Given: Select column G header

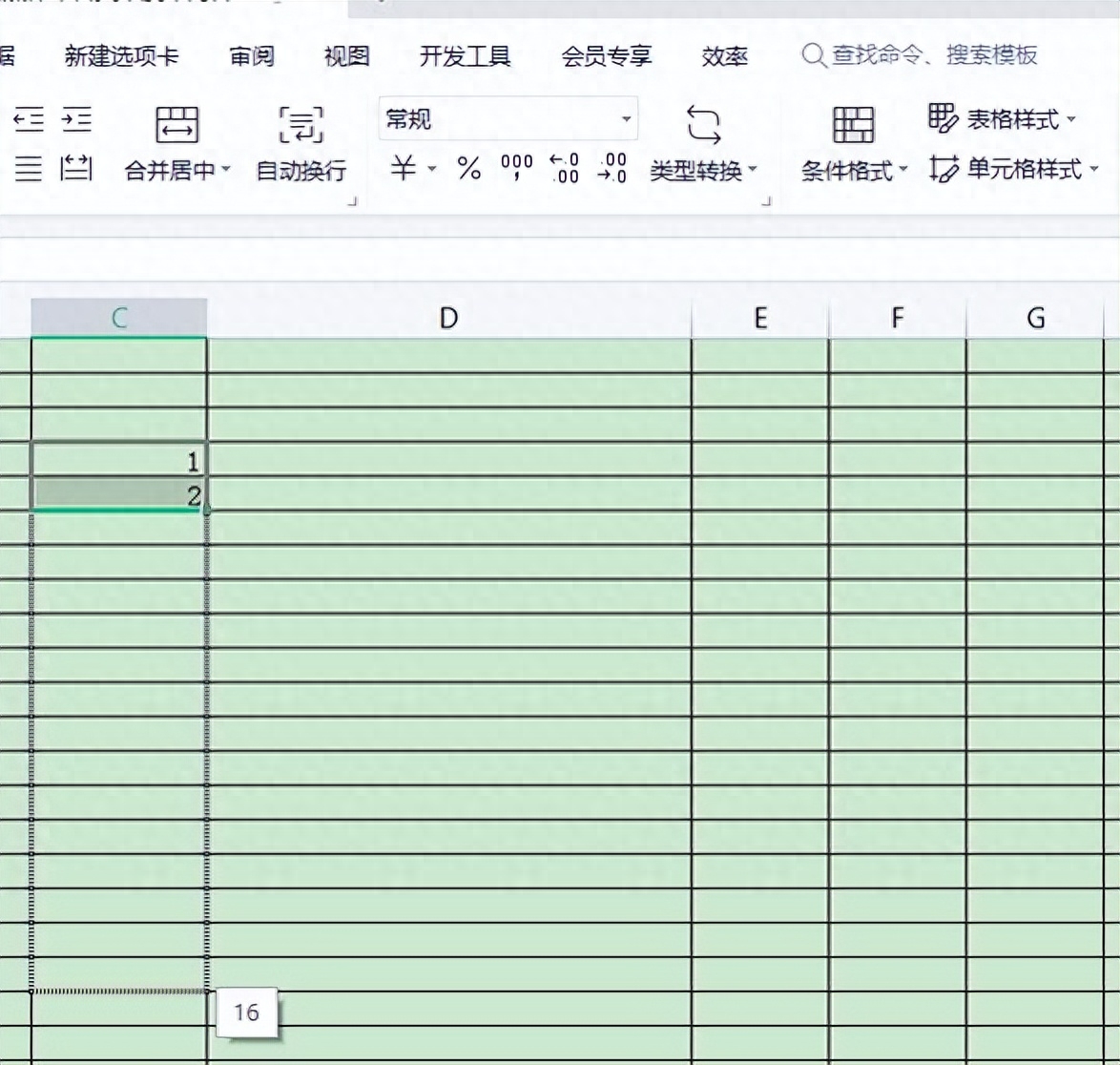Looking at the screenshot, I should pyautogui.click(x=1036, y=318).
